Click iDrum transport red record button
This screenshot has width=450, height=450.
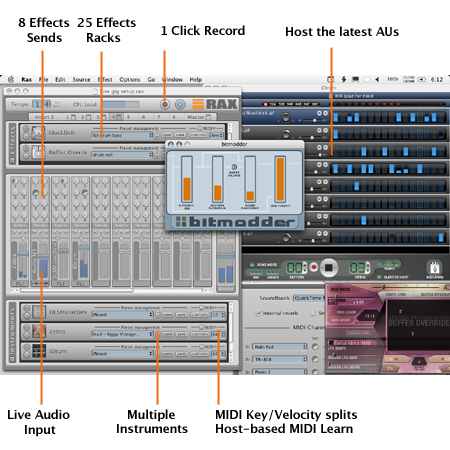click(x=313, y=267)
